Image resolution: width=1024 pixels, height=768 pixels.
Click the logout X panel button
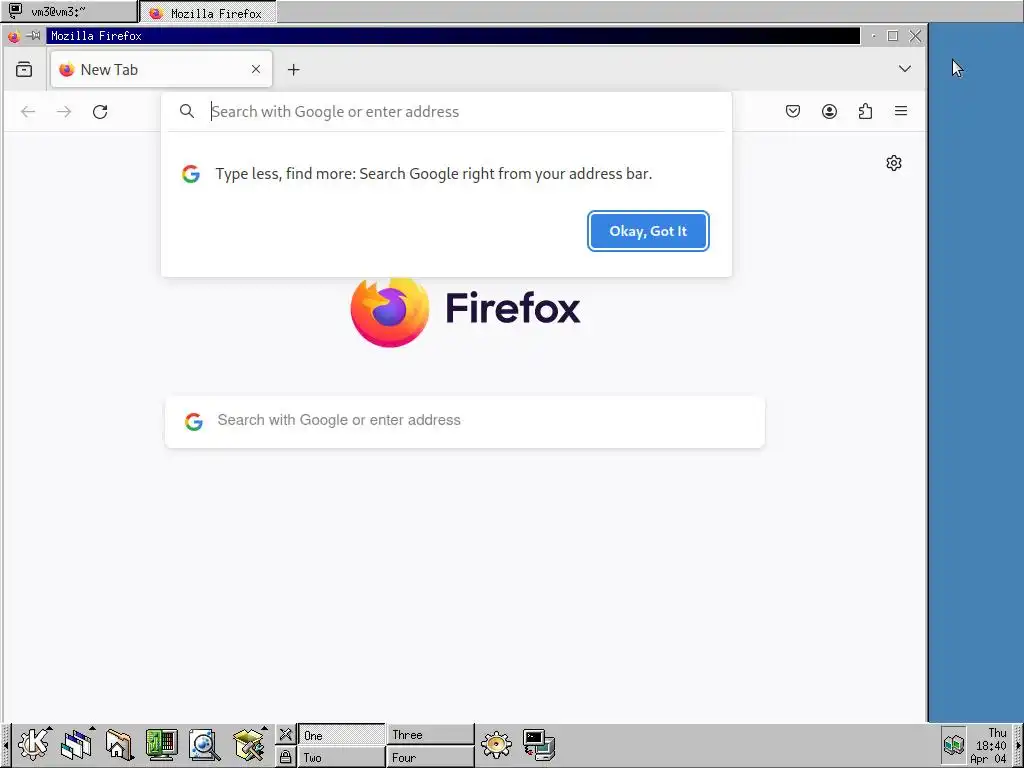coord(285,734)
